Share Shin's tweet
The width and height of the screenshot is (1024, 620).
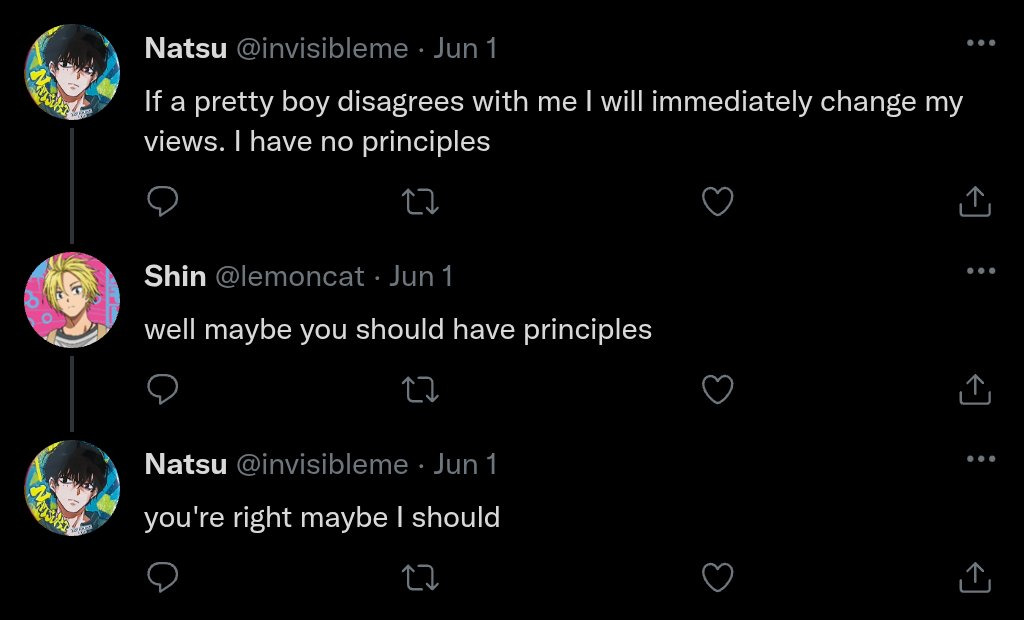tap(974, 389)
